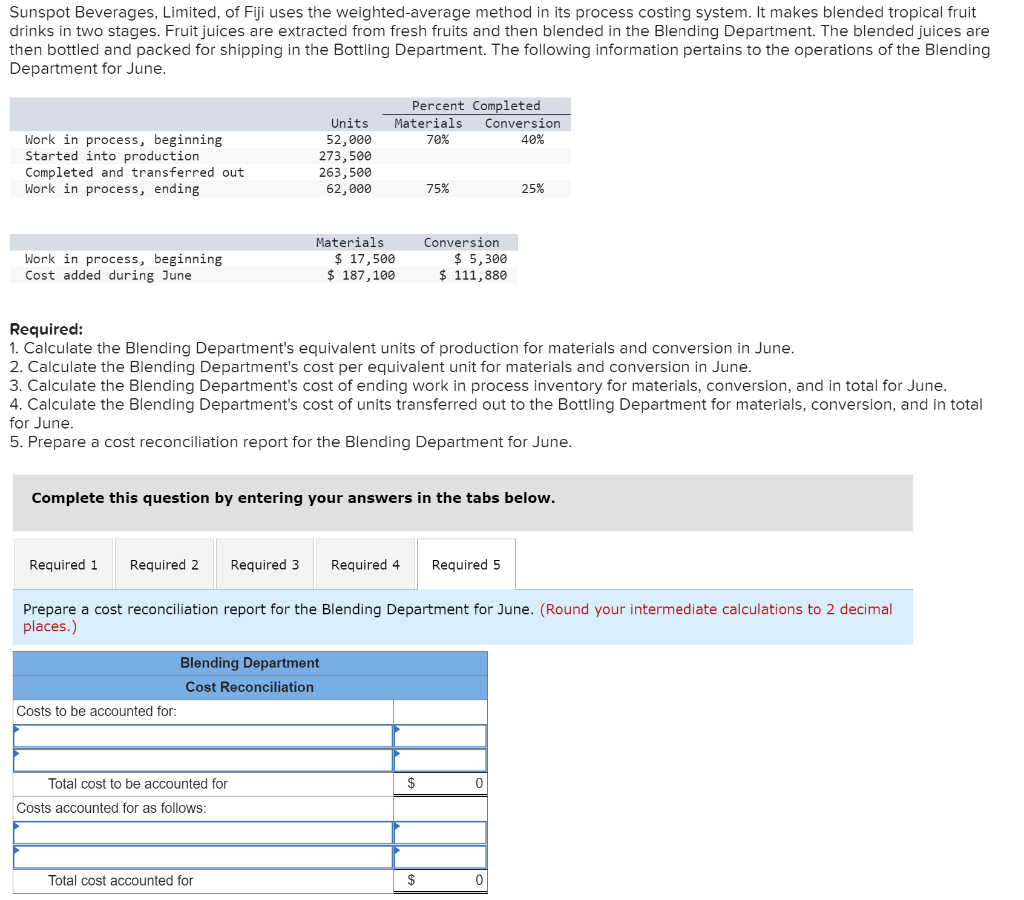Click the 'Cost added during June' row label

108,276
